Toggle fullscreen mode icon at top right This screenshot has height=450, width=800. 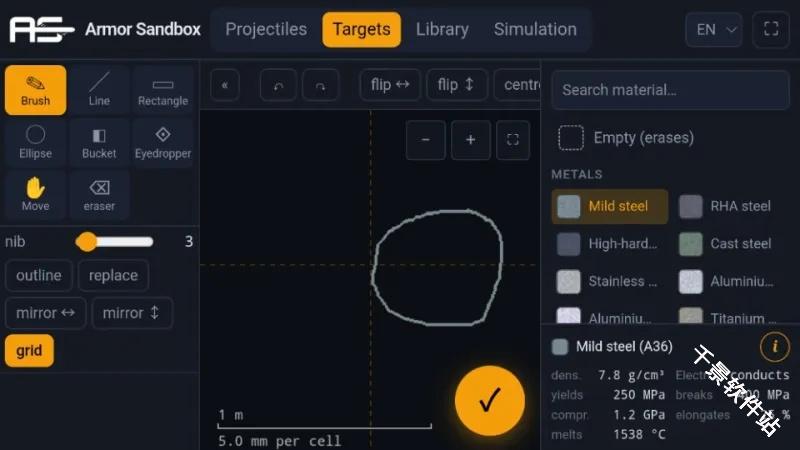click(x=771, y=30)
